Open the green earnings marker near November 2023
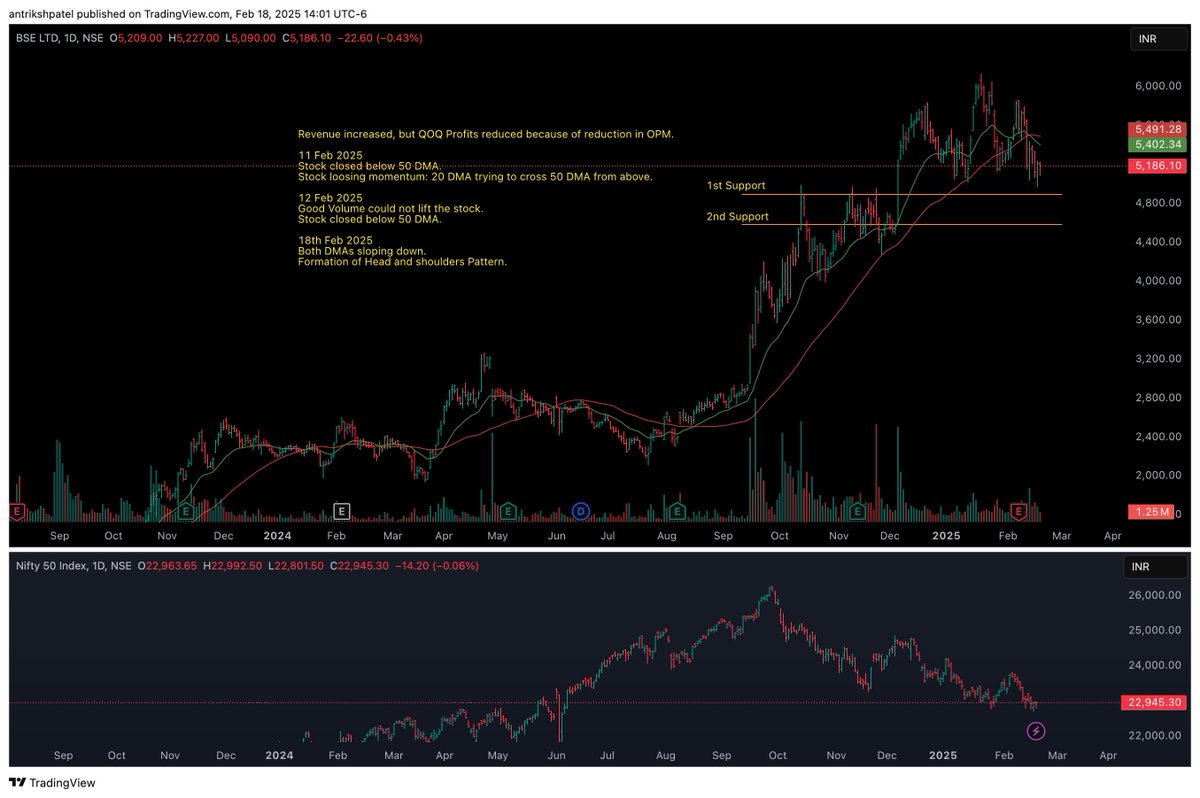Viewport: 1200px width, 798px height. point(185,511)
